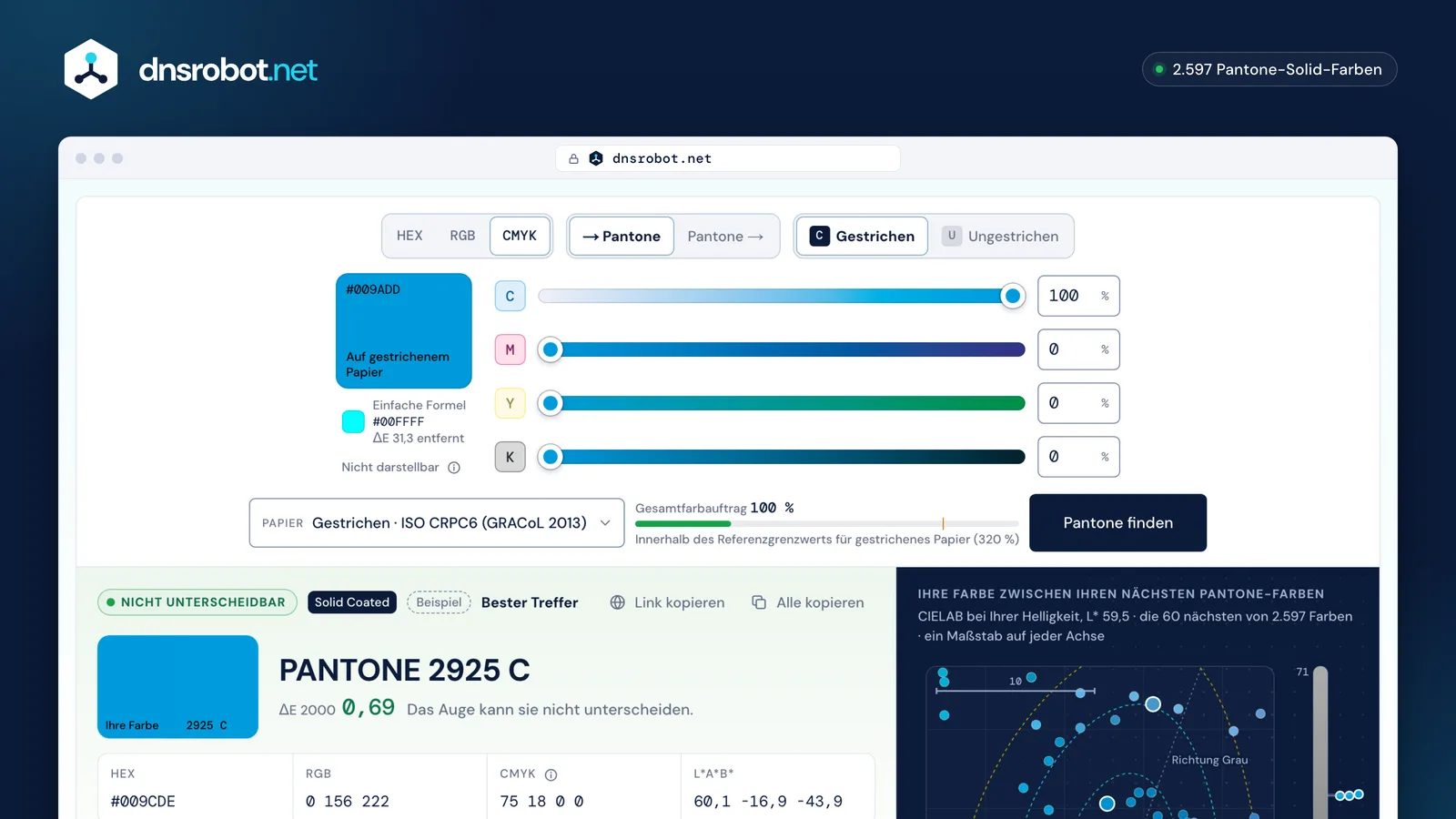Viewport: 1456px width, 819px height.
Task: Click the cyan slider handle
Action: click(x=1012, y=296)
